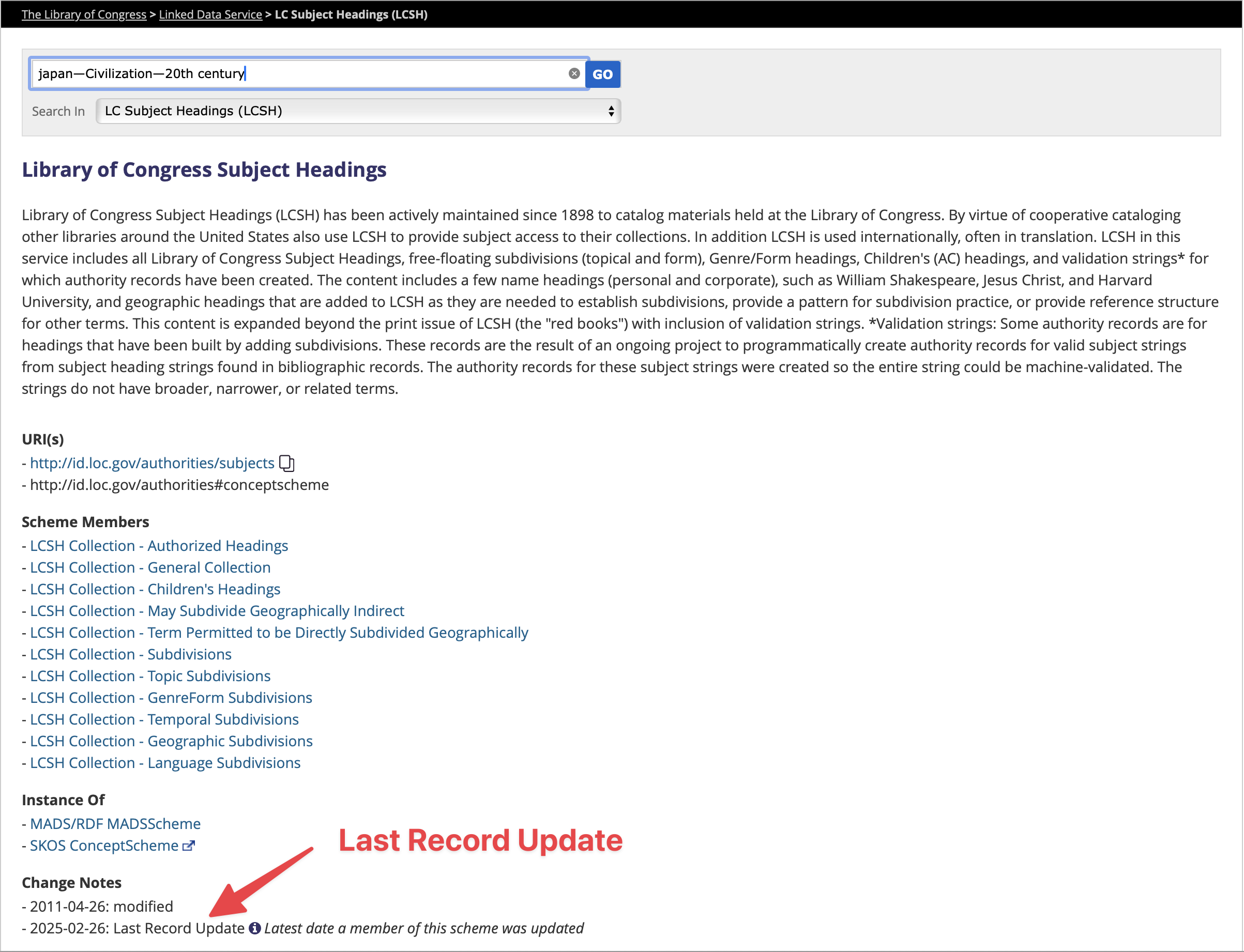Open the id.loc.gov/authorities/subjects URI link
Screen dimensions: 1244x952
(x=152, y=464)
